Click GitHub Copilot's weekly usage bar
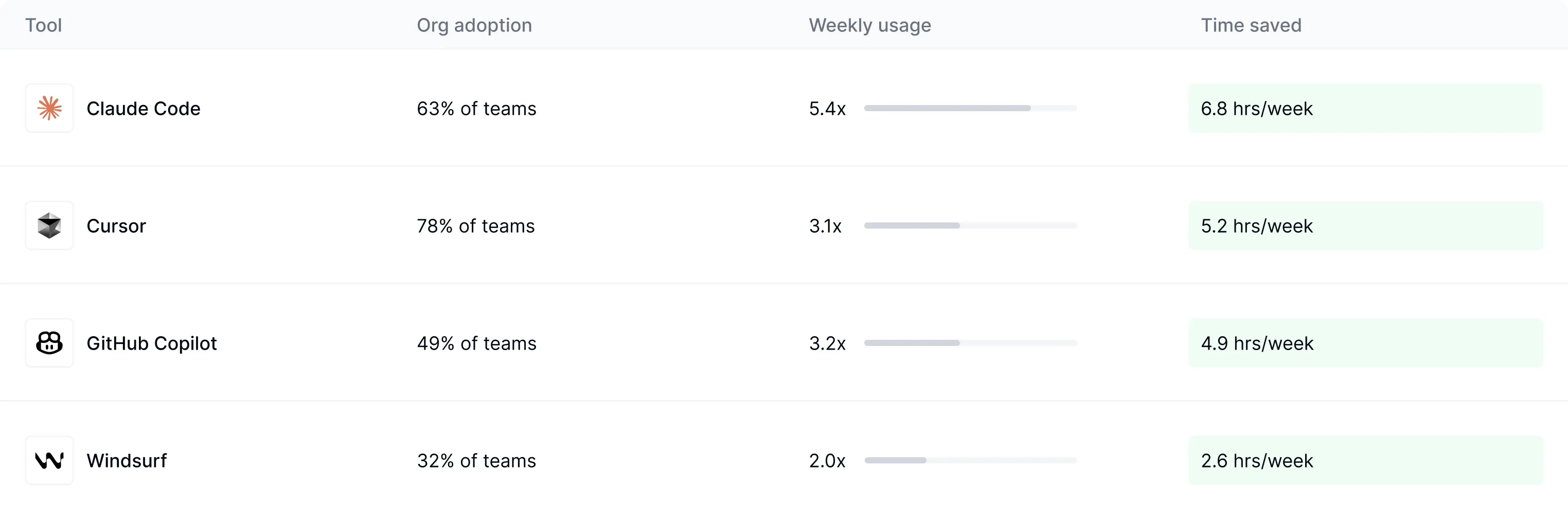This screenshot has height=519, width=1568. tap(970, 343)
